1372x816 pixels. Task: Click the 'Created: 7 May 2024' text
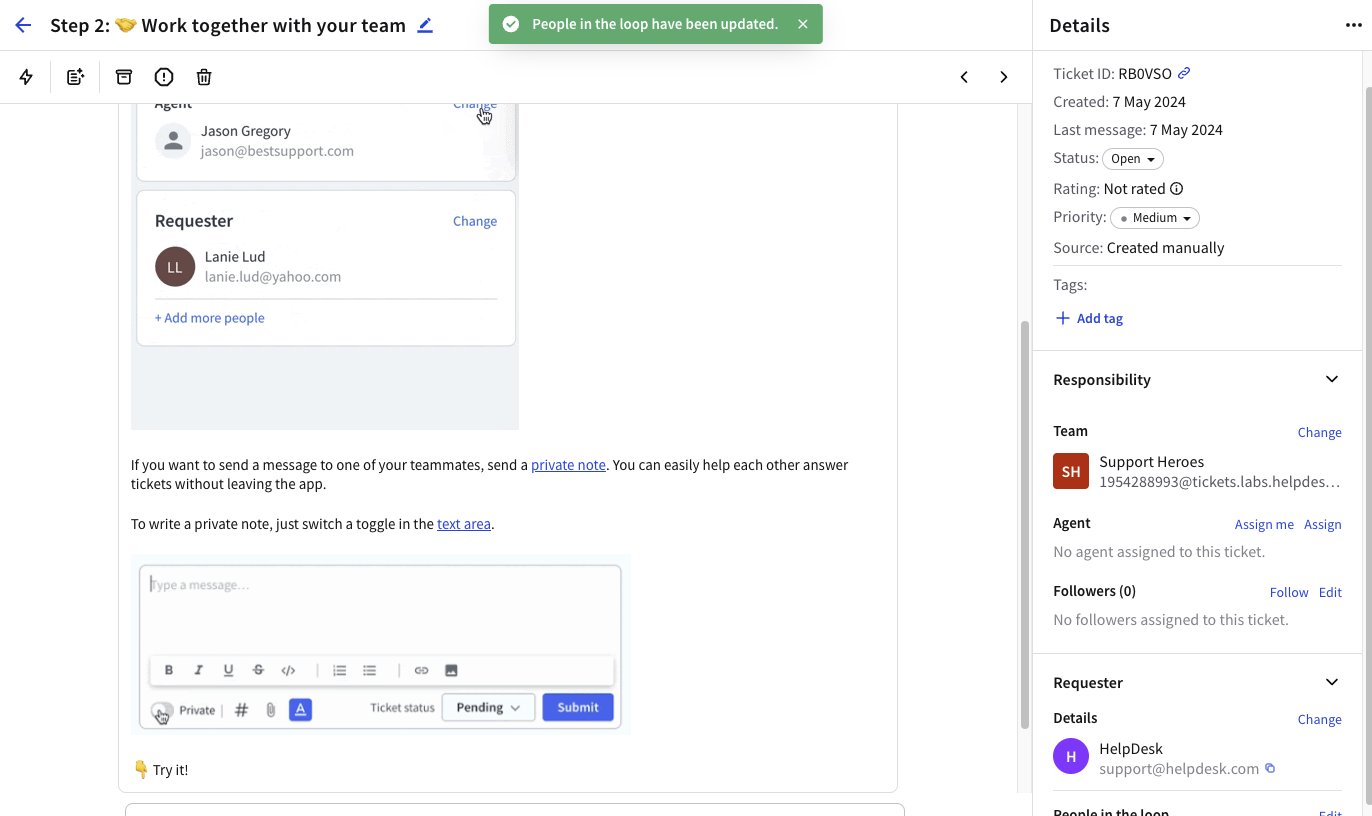click(1119, 102)
